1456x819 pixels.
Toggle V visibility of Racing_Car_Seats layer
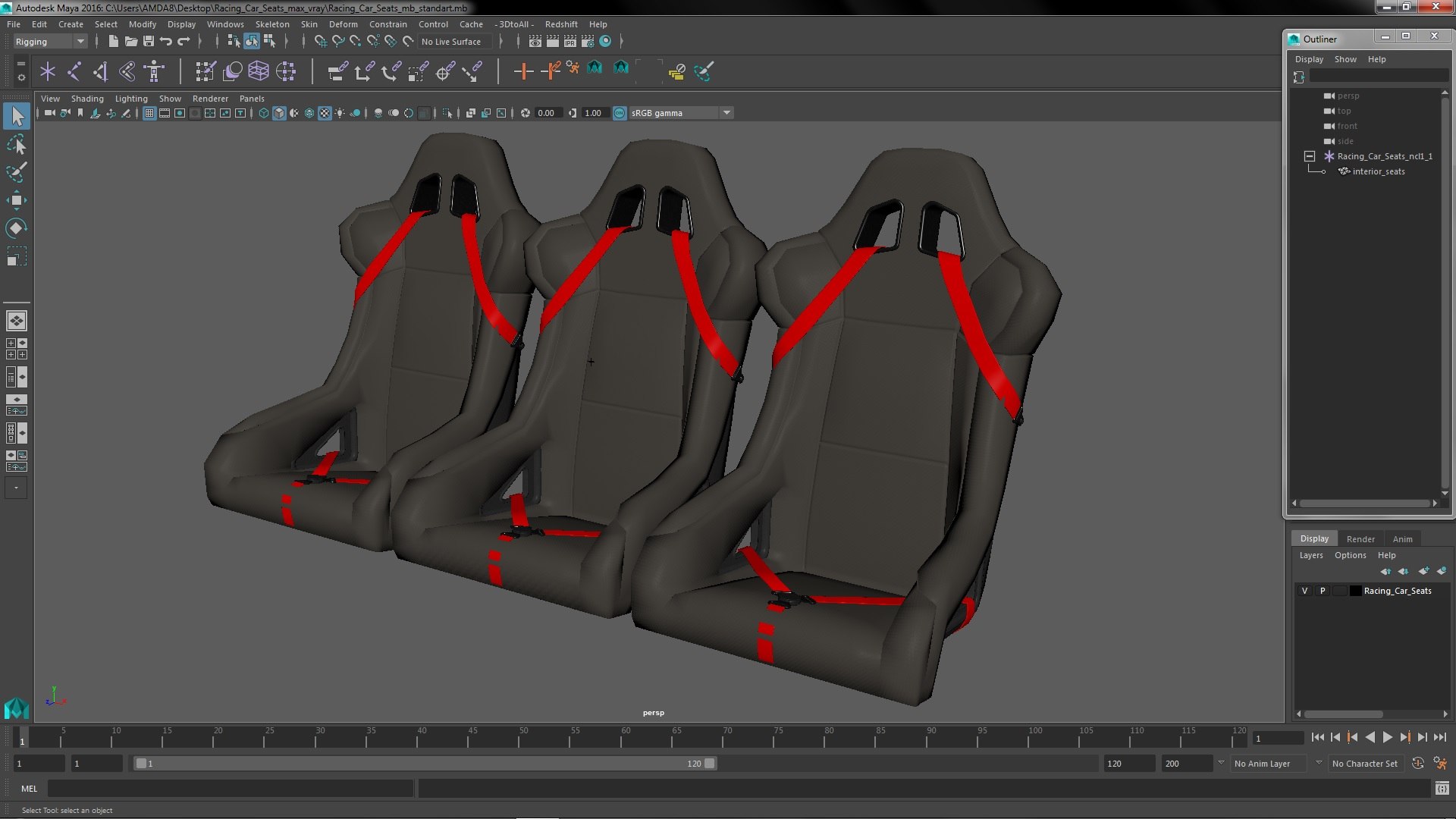[x=1304, y=591]
